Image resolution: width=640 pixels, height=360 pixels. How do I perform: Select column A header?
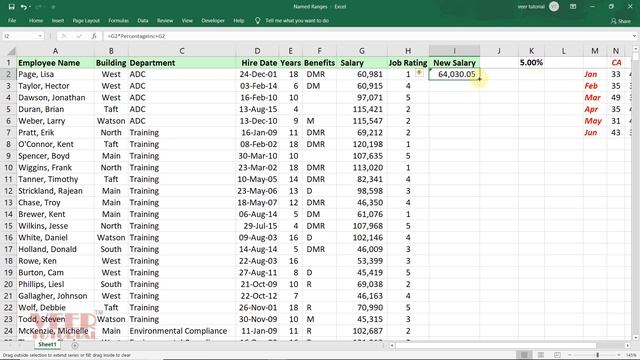(55, 51)
